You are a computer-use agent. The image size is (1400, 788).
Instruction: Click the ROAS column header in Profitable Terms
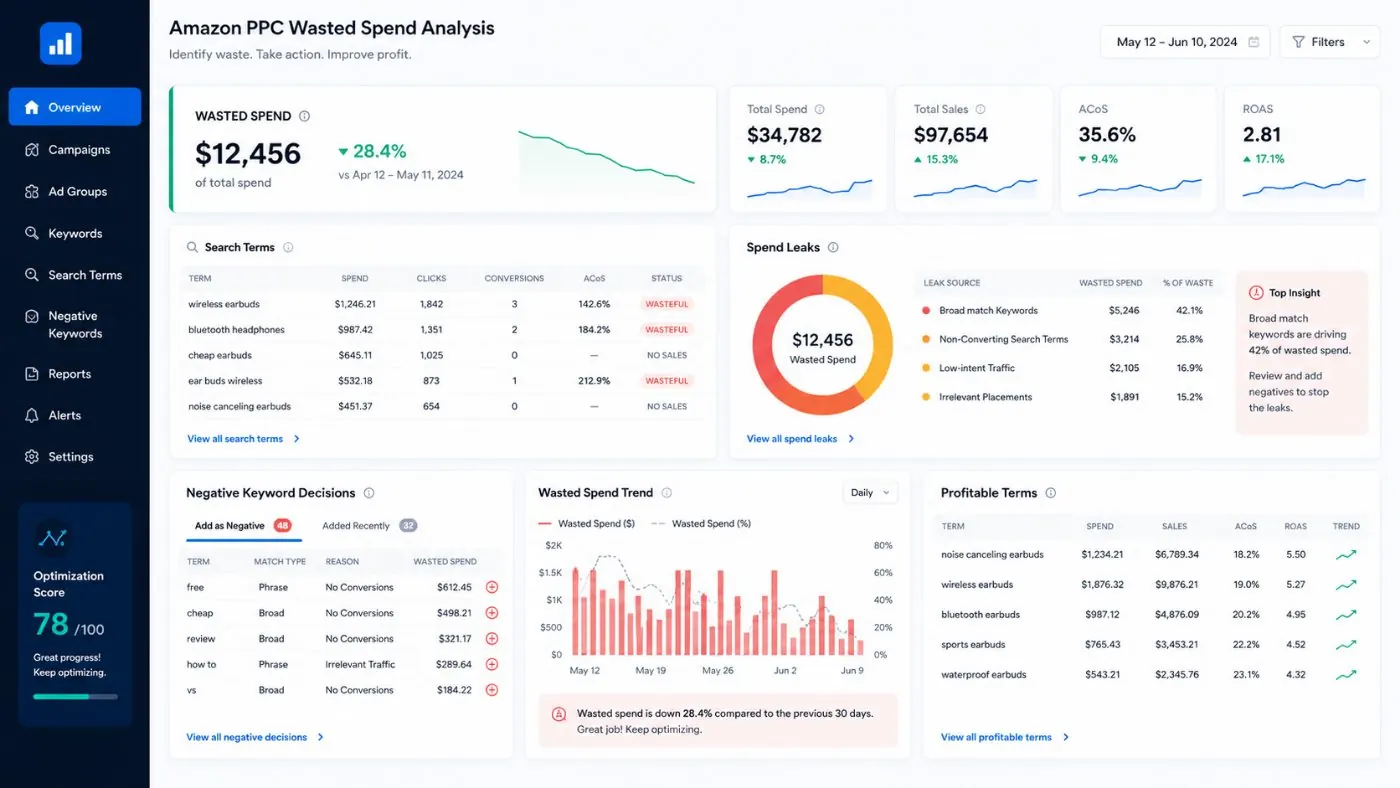[x=1295, y=526]
